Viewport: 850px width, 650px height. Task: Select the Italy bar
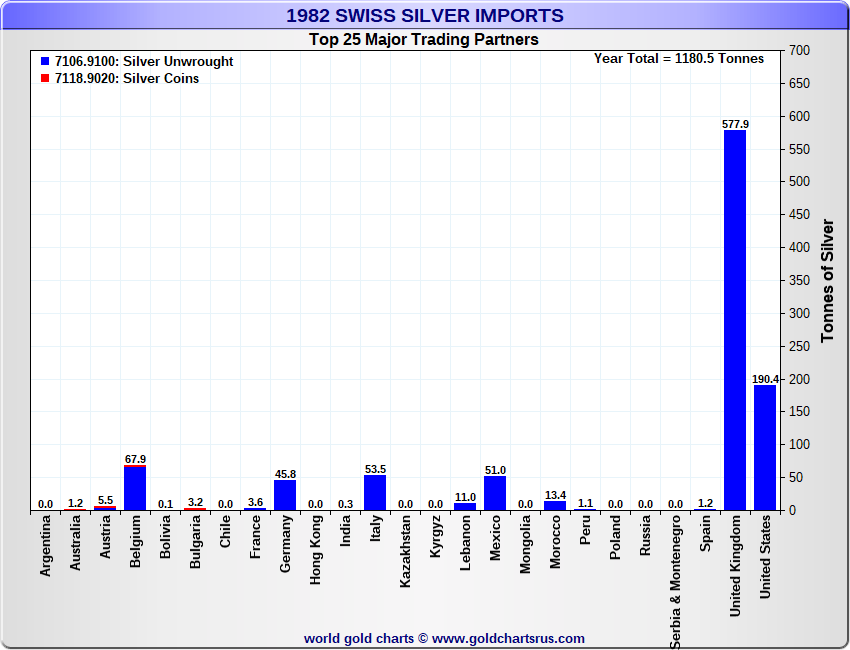pos(375,492)
